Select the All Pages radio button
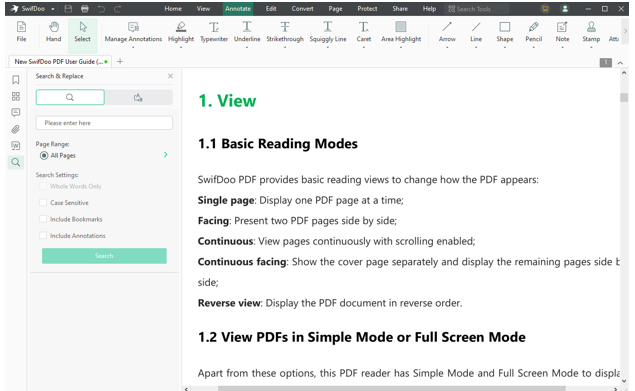635x391 pixels. point(44,155)
